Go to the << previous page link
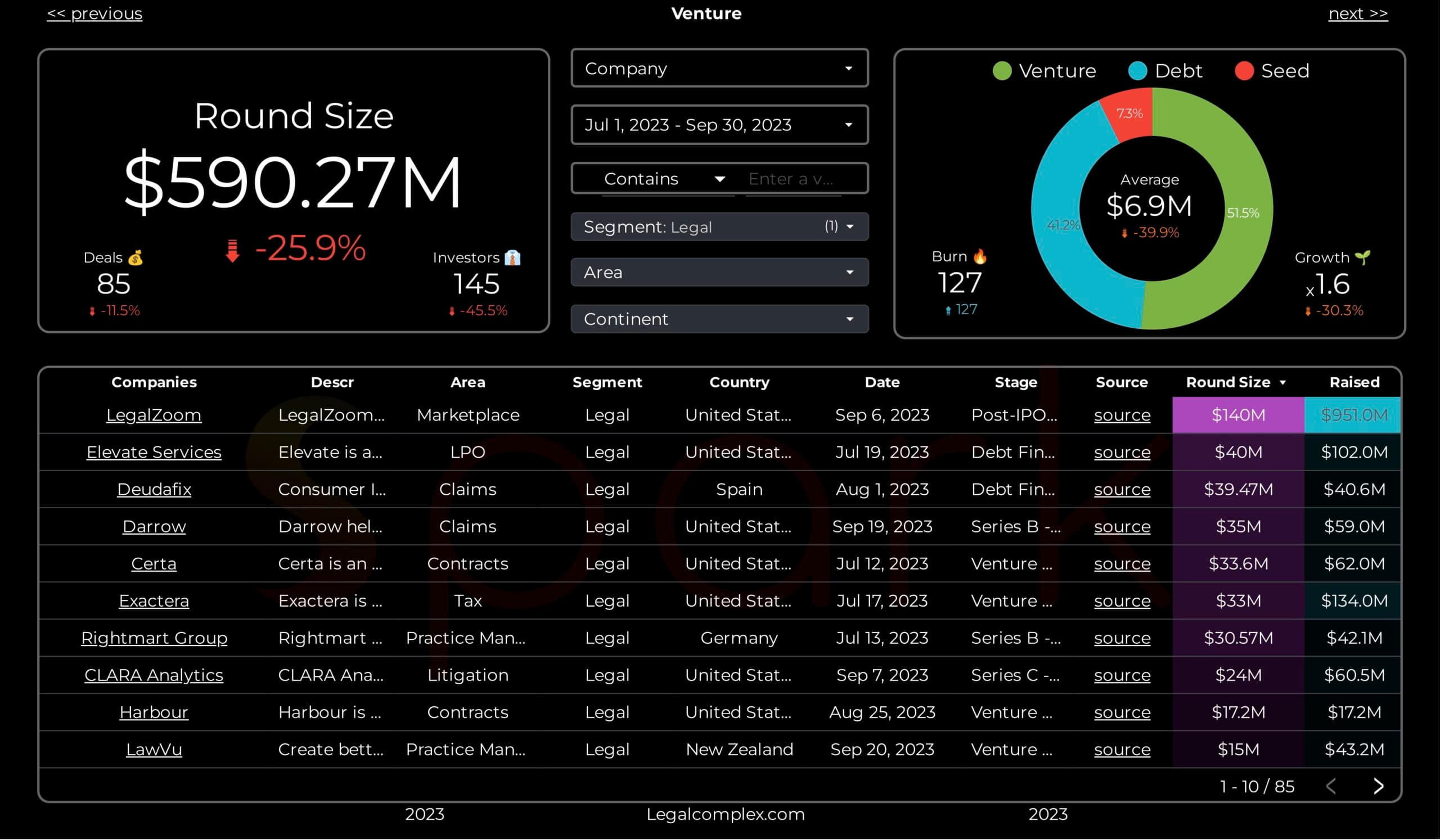The height and width of the screenshot is (840, 1440). click(94, 13)
